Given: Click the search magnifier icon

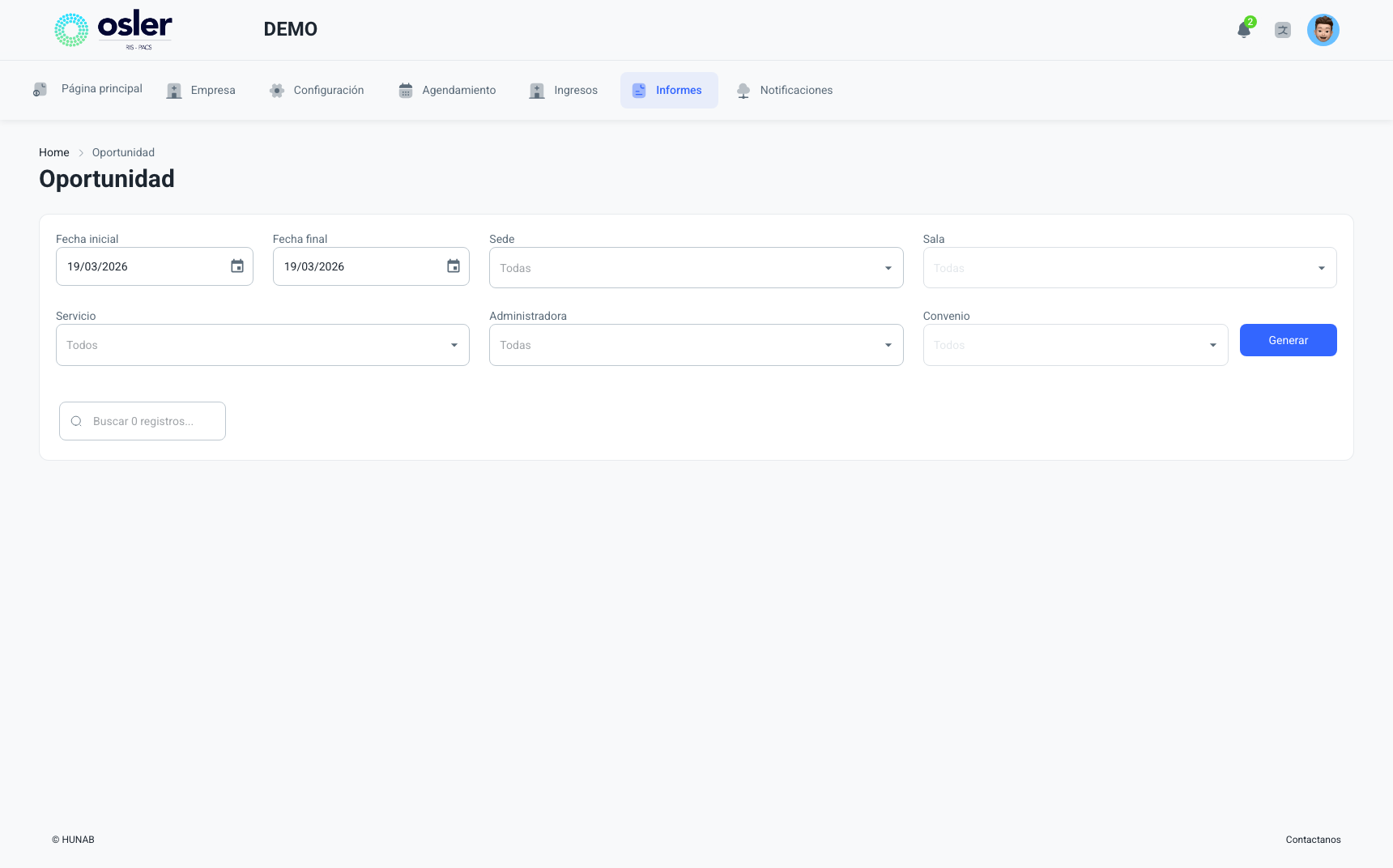Looking at the screenshot, I should [76, 421].
